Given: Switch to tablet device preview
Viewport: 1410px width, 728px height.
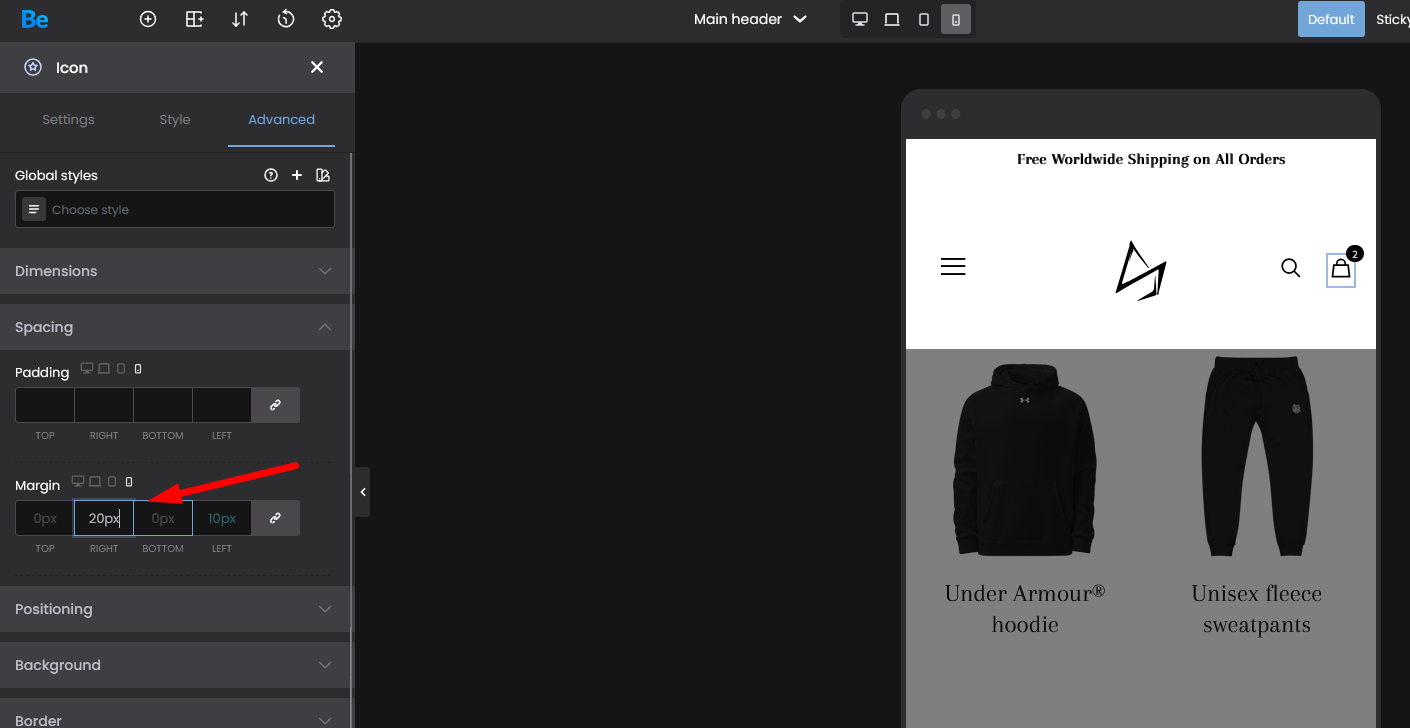Looking at the screenshot, I should tap(924, 19).
